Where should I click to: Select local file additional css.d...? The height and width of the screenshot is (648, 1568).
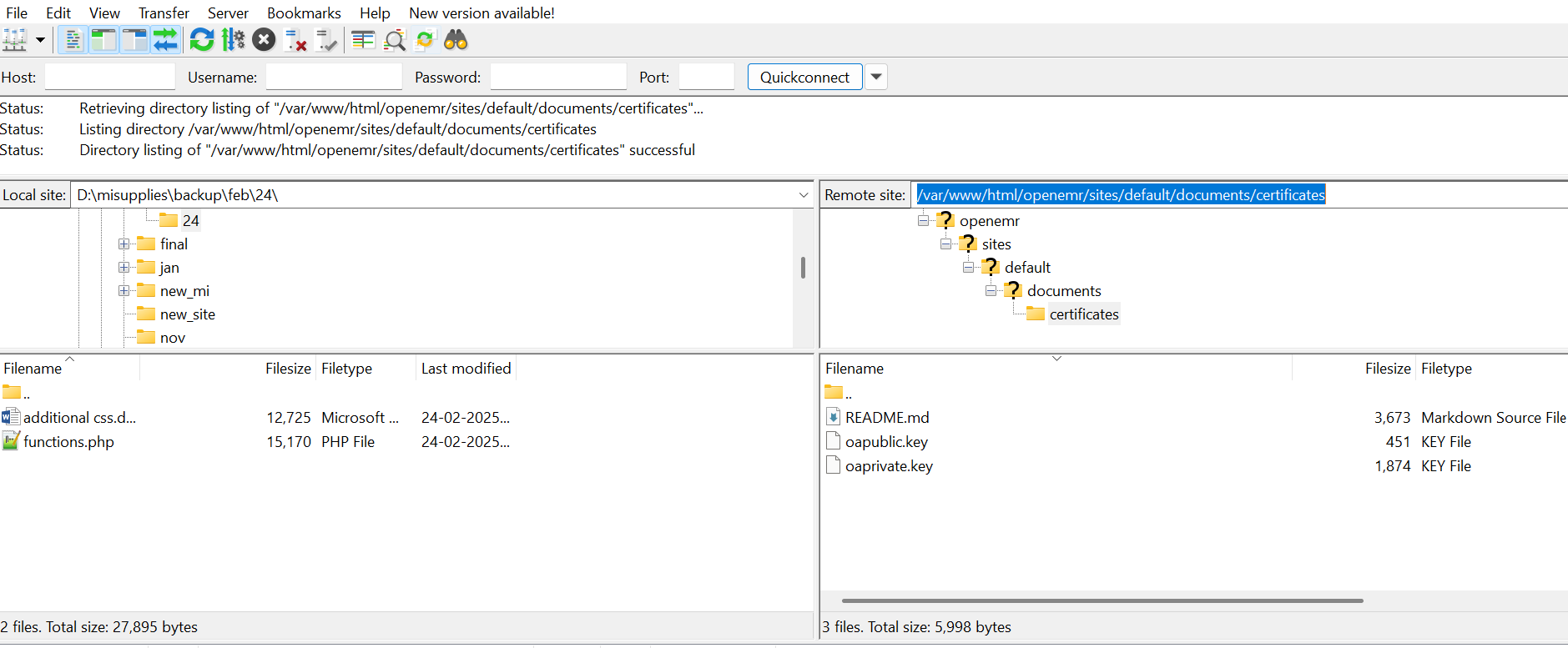click(x=79, y=417)
